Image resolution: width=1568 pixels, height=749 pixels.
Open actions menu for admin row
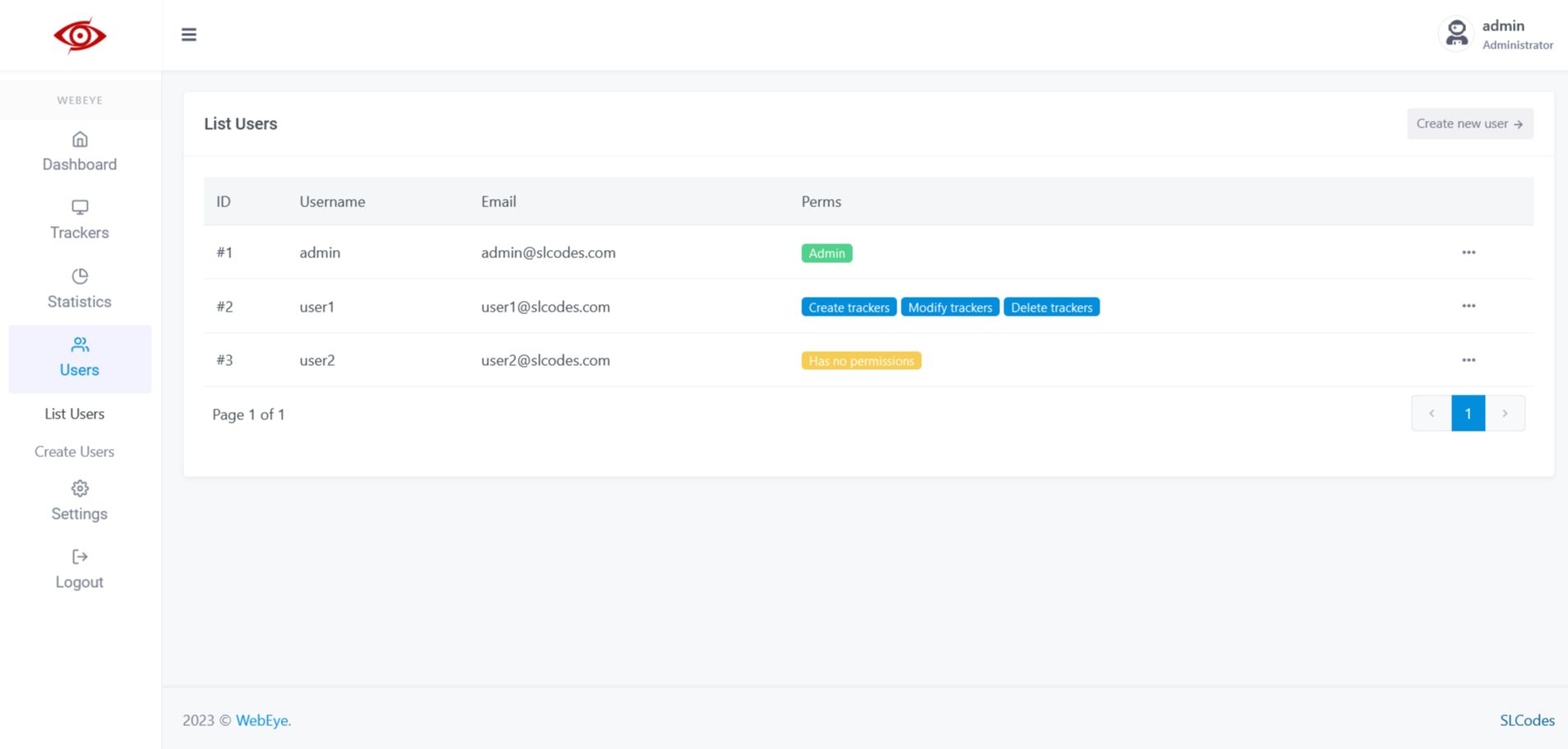coord(1469,252)
